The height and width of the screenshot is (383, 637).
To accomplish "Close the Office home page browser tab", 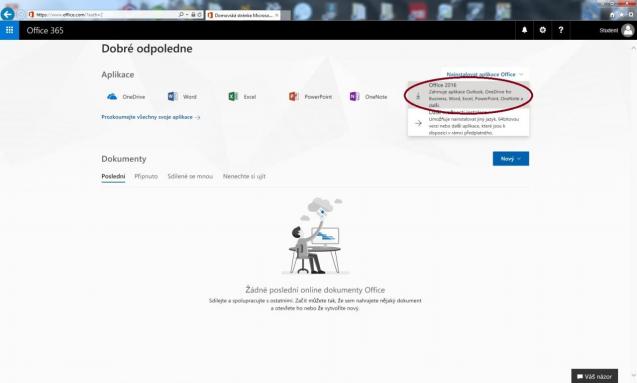I will [277, 15].
